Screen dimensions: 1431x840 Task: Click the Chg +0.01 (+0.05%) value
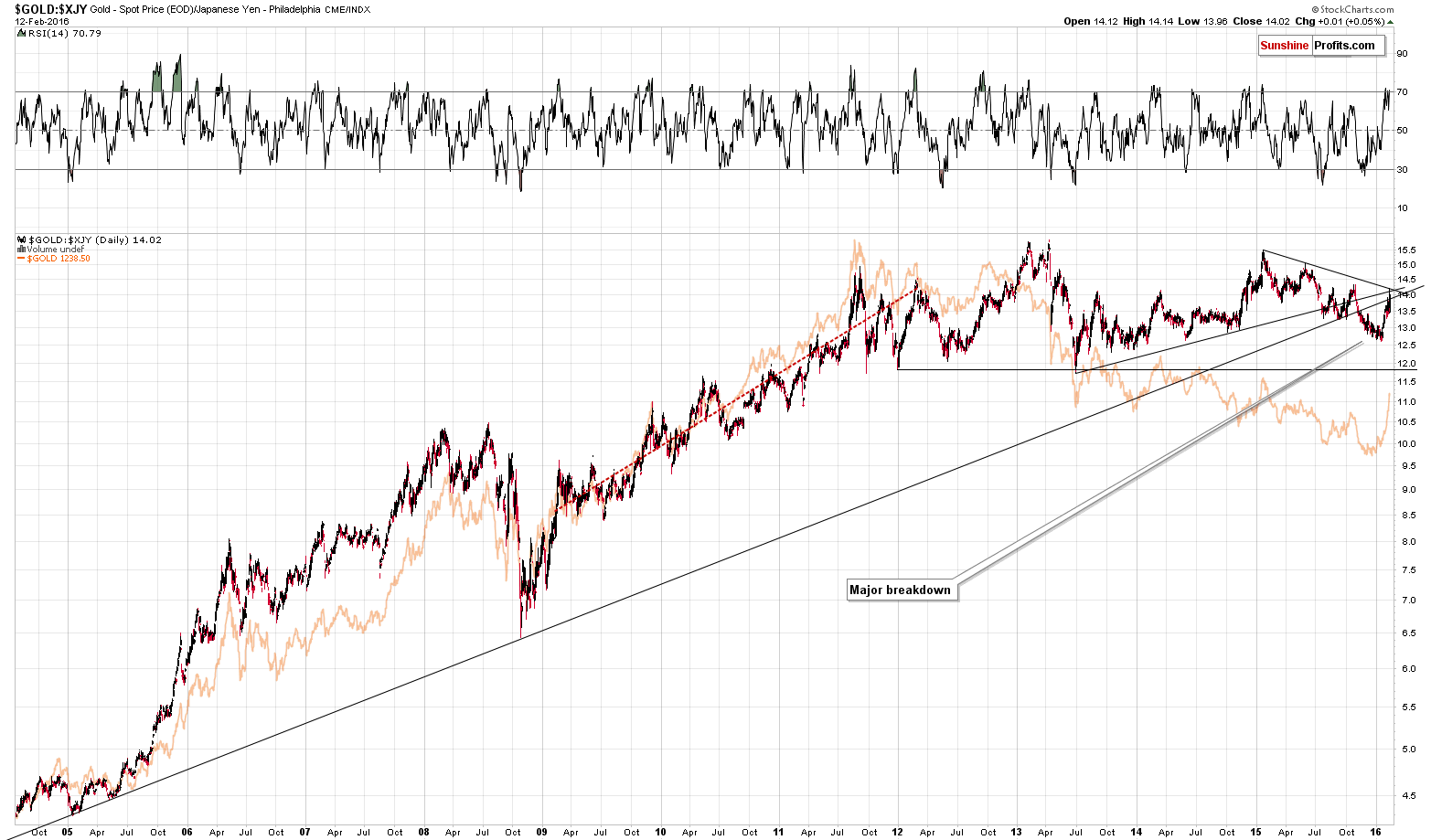(x=1339, y=22)
